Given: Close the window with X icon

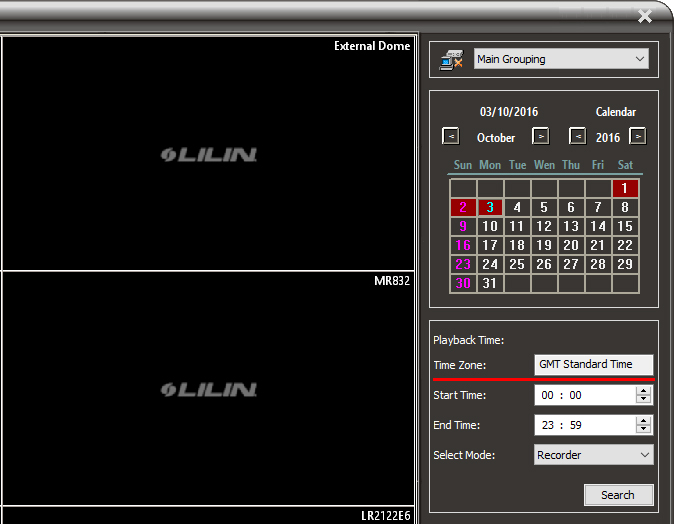Looking at the screenshot, I should click(645, 16).
